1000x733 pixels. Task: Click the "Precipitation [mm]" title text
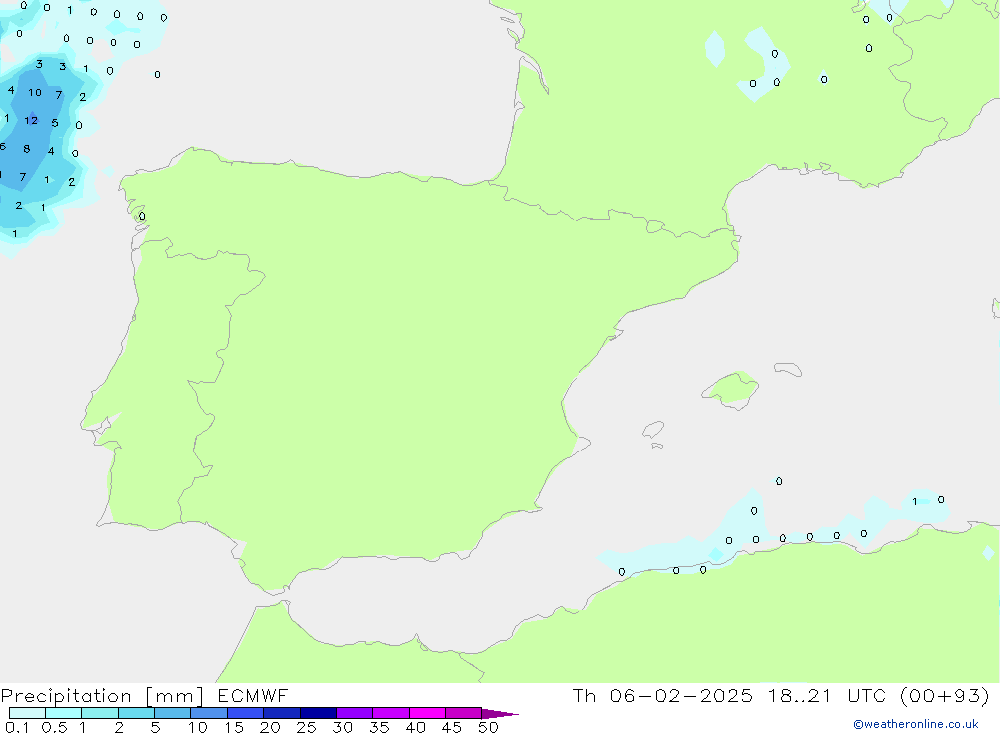coord(102,696)
